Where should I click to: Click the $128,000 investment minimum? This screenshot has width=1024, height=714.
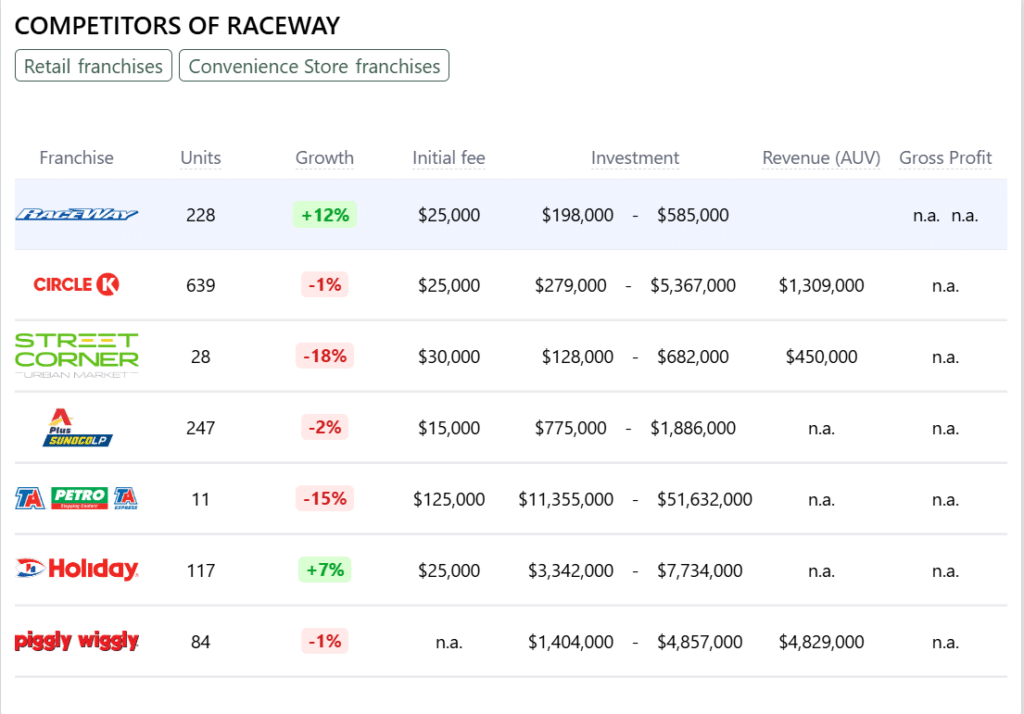(577, 357)
